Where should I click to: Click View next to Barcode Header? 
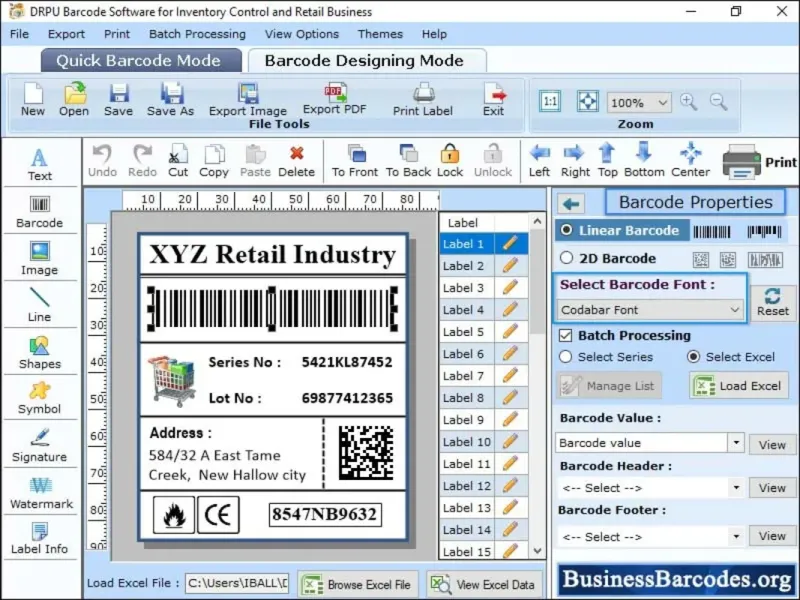pyautogui.click(x=772, y=488)
